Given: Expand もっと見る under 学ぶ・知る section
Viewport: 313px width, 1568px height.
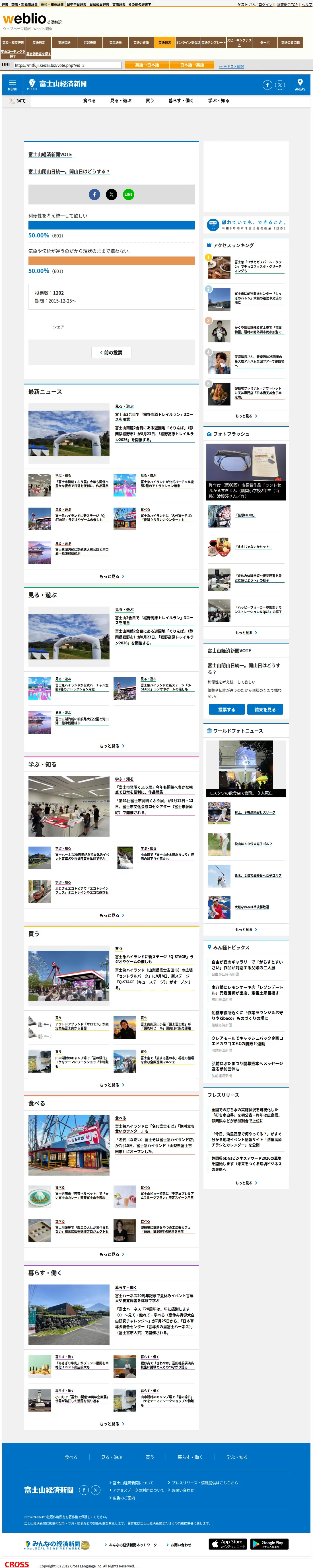Looking at the screenshot, I should (x=112, y=915).
